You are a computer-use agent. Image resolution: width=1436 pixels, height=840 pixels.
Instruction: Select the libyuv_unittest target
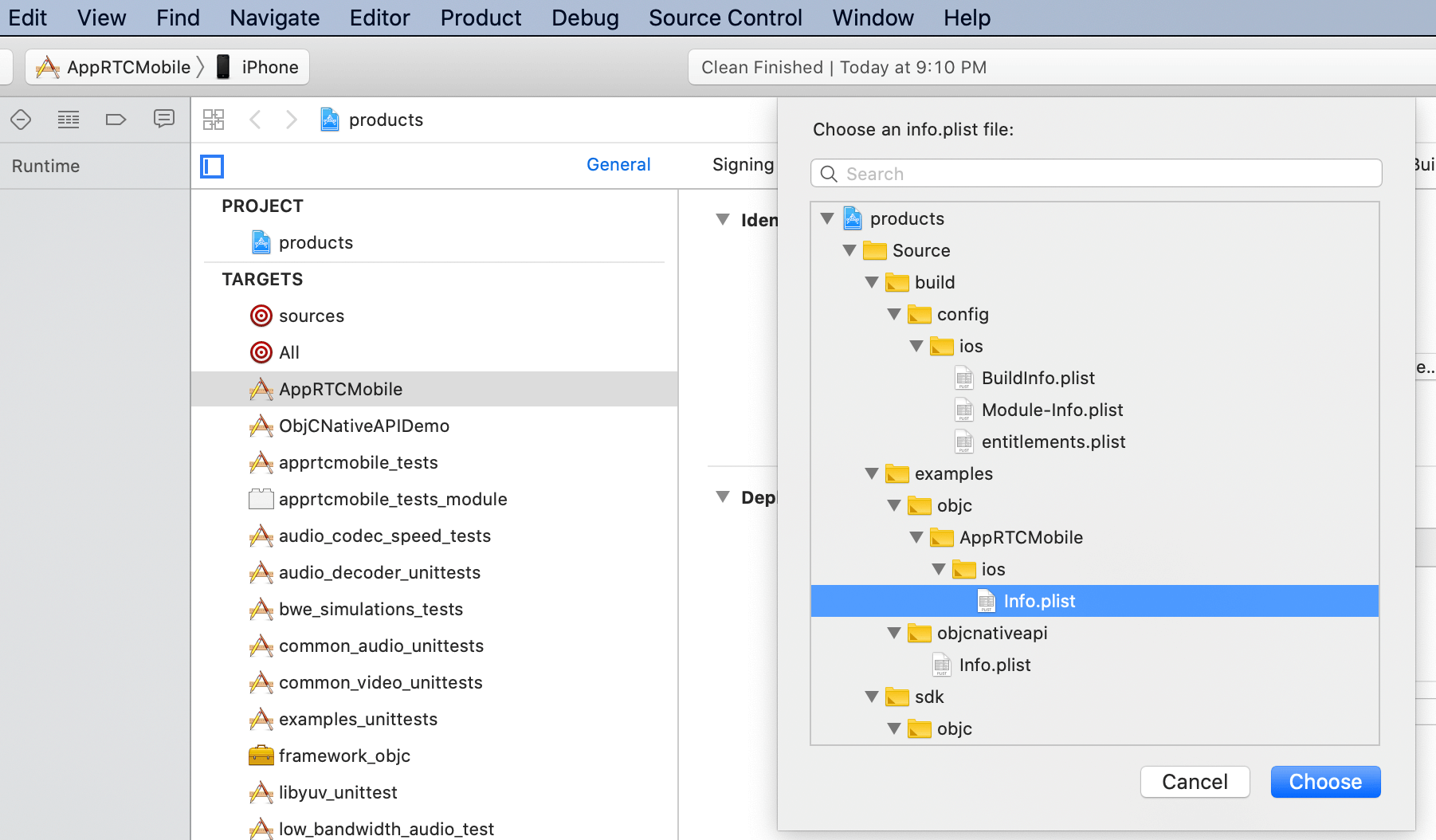click(x=324, y=792)
